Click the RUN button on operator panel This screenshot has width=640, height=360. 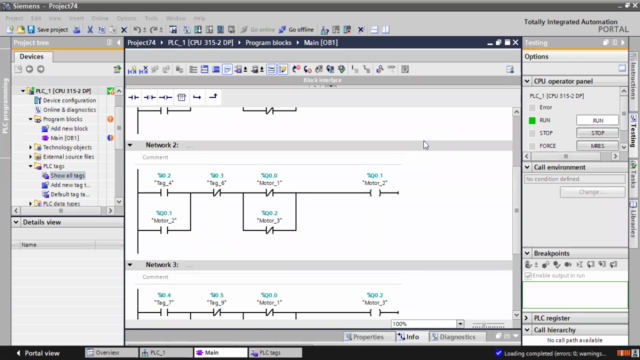pyautogui.click(x=598, y=120)
